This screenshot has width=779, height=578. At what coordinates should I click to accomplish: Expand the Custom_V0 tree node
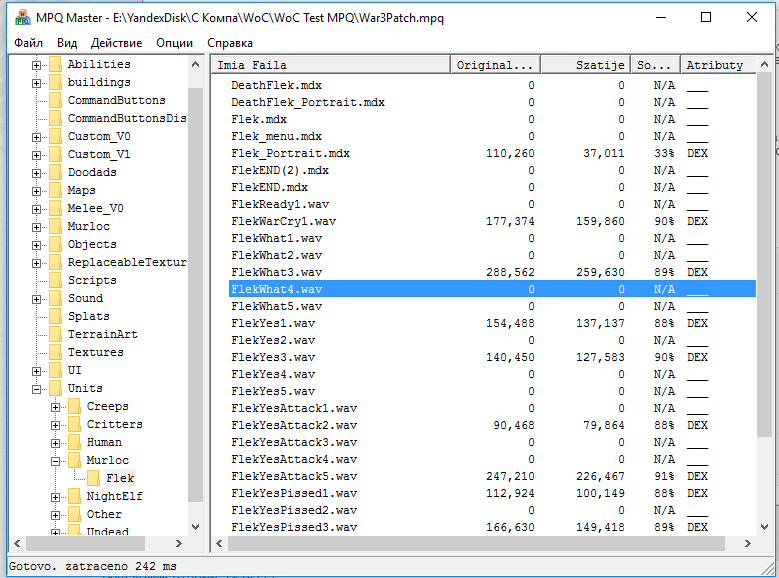click(36, 137)
